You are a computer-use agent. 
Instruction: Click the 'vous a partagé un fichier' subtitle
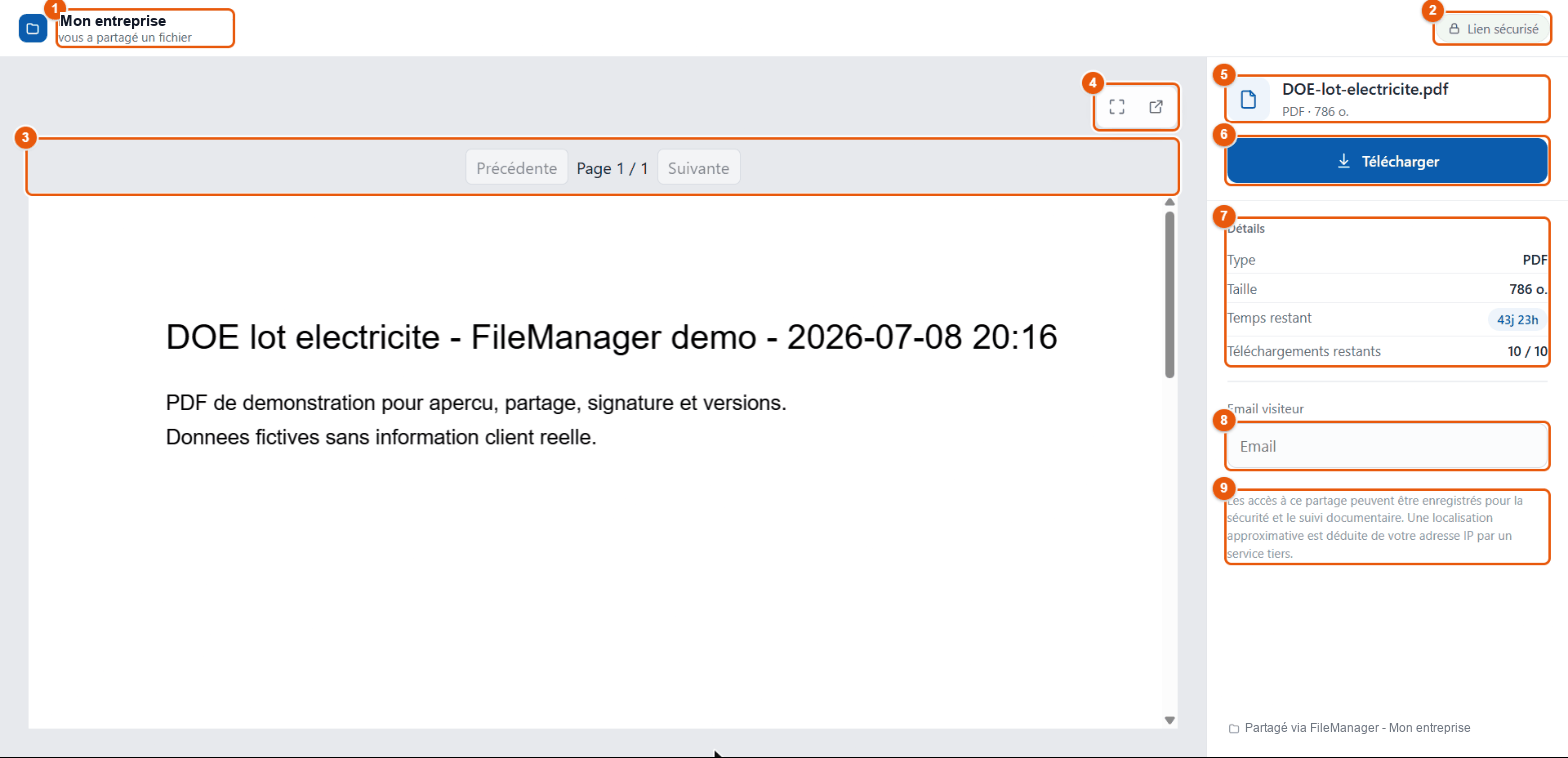[125, 37]
